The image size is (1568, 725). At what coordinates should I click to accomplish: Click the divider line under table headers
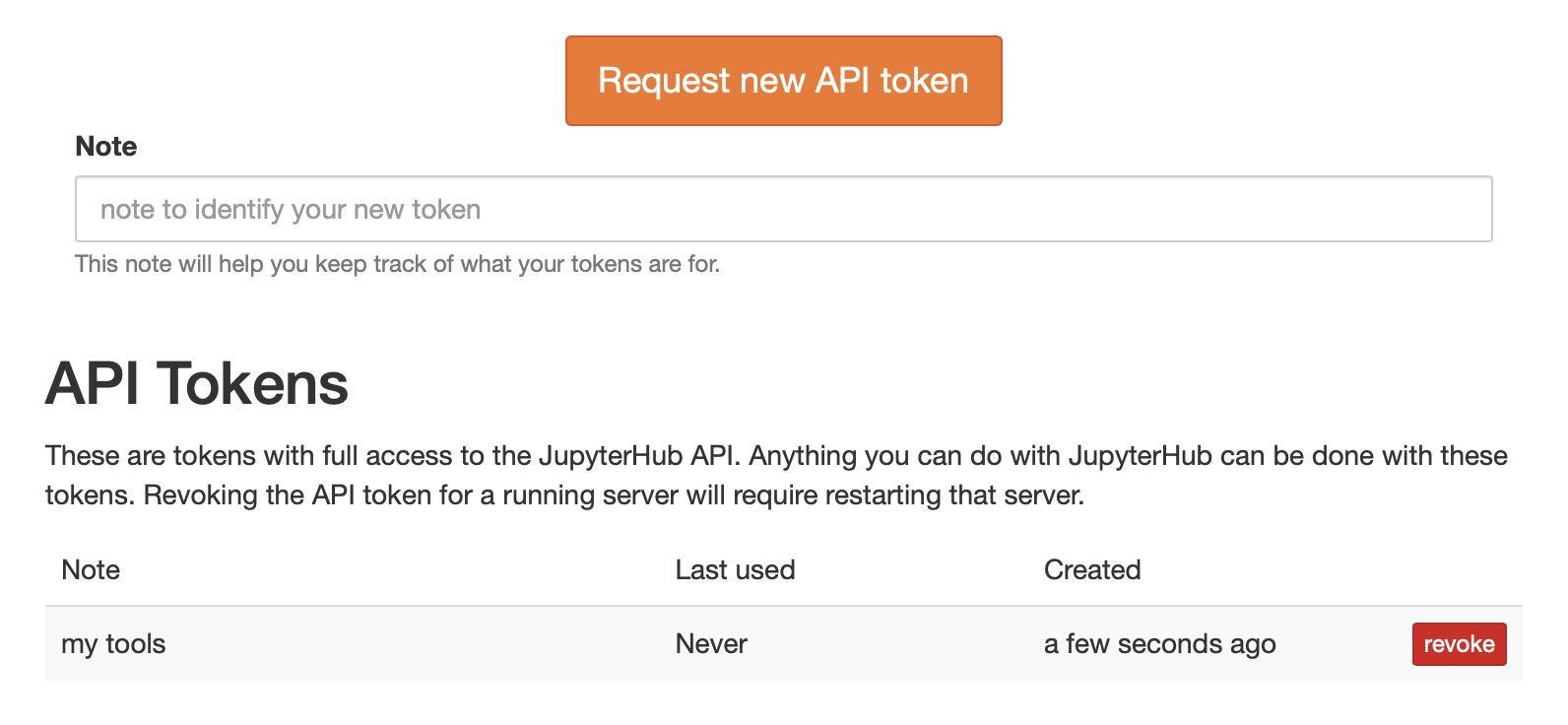click(783, 606)
